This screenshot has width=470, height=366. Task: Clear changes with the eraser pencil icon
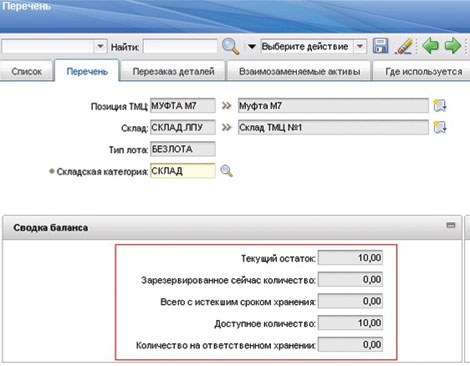[404, 46]
